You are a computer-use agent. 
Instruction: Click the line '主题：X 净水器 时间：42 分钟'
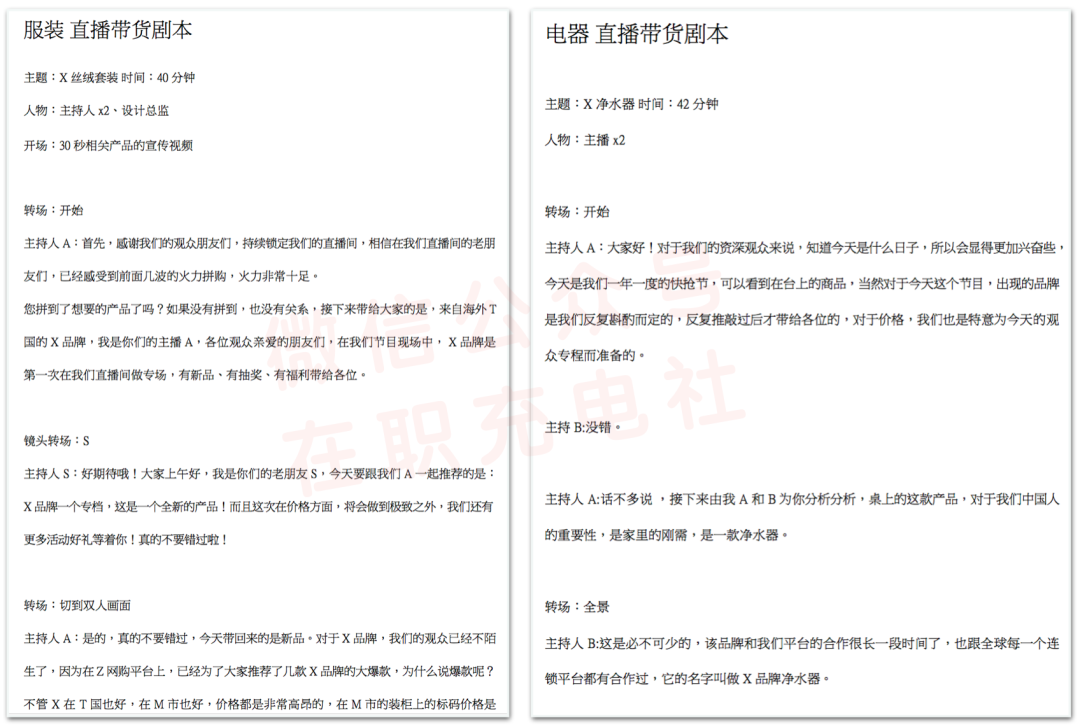[632, 104]
